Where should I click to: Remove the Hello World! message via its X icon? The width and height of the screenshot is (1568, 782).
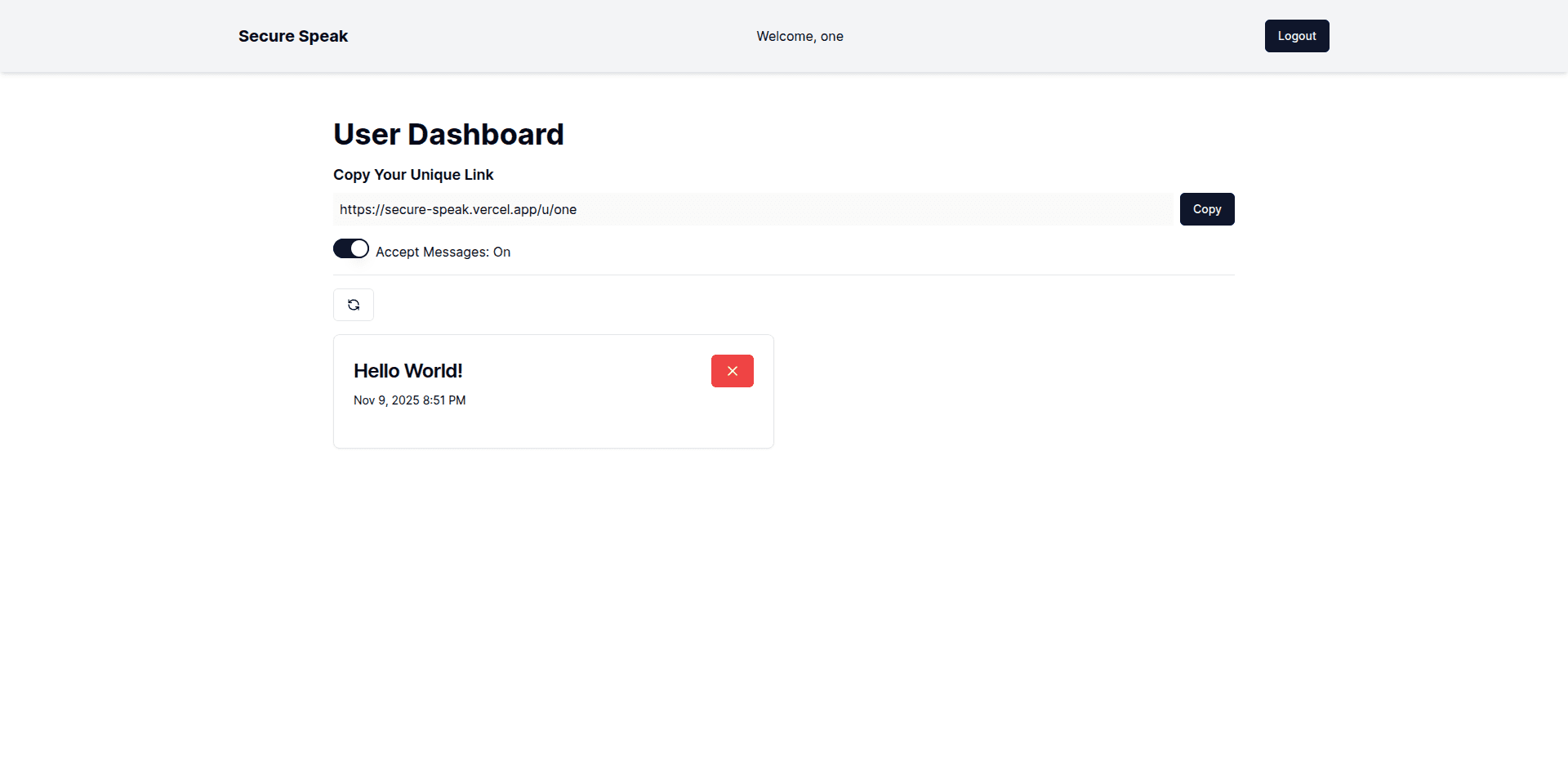click(732, 370)
